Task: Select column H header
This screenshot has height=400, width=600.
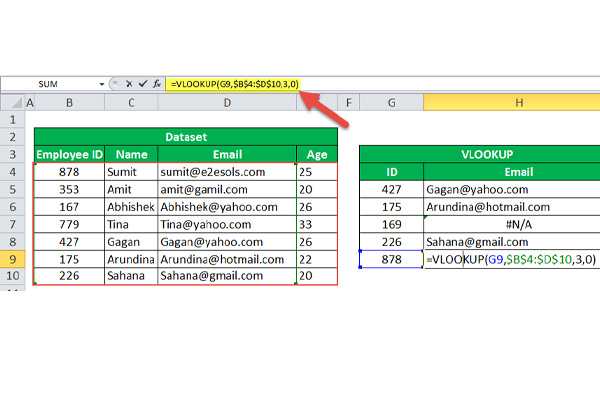Action: [x=511, y=103]
